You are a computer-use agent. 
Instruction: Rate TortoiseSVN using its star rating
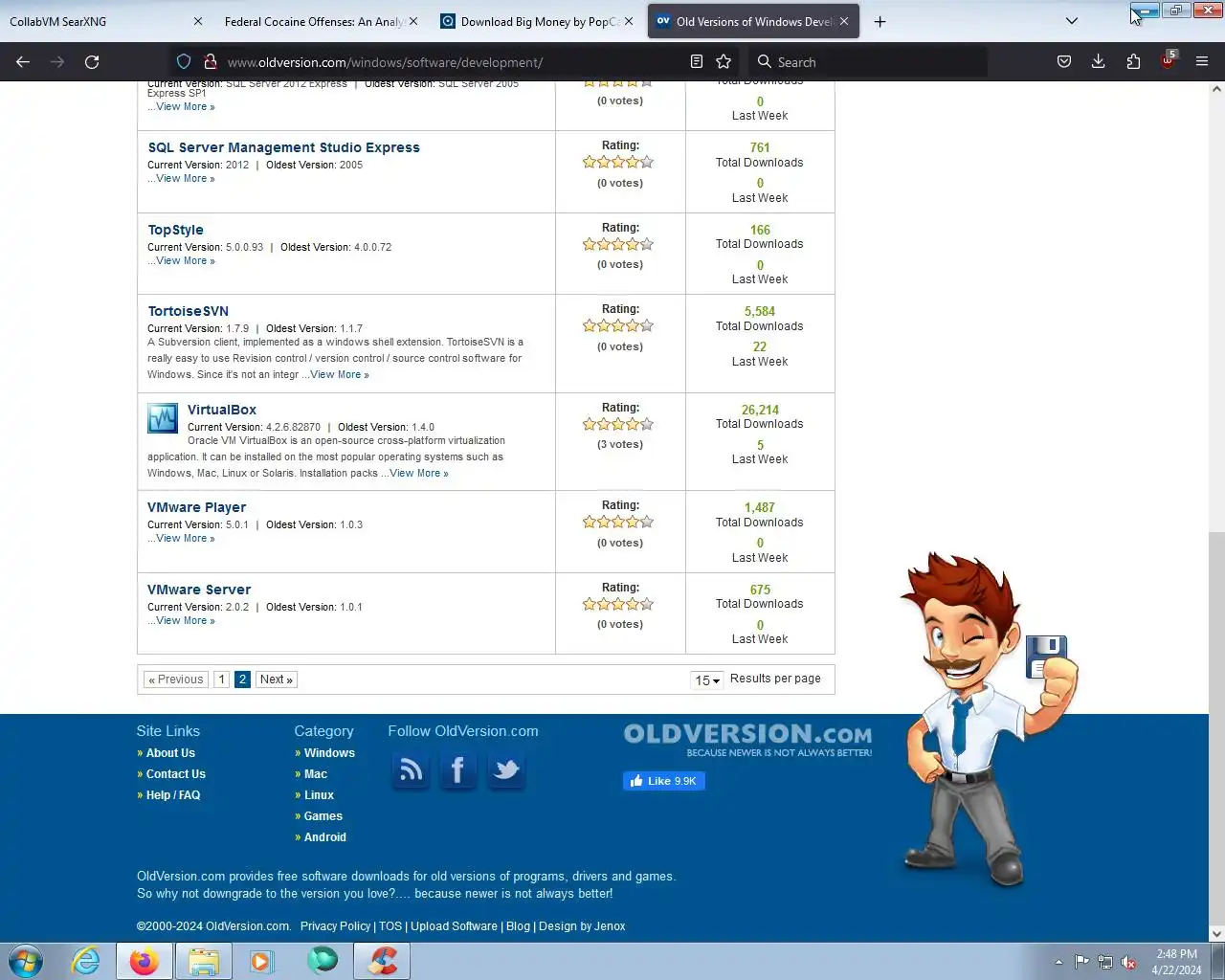[x=618, y=325]
